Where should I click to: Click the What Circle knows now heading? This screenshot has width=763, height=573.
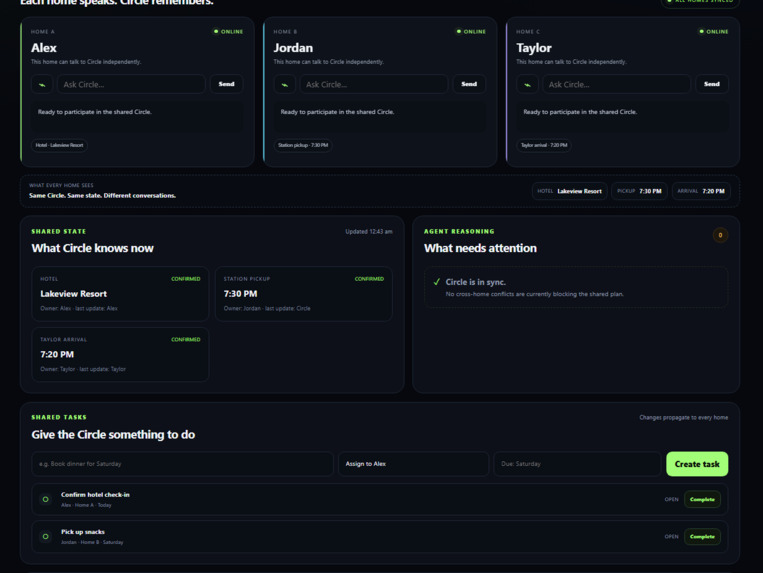click(x=92, y=249)
